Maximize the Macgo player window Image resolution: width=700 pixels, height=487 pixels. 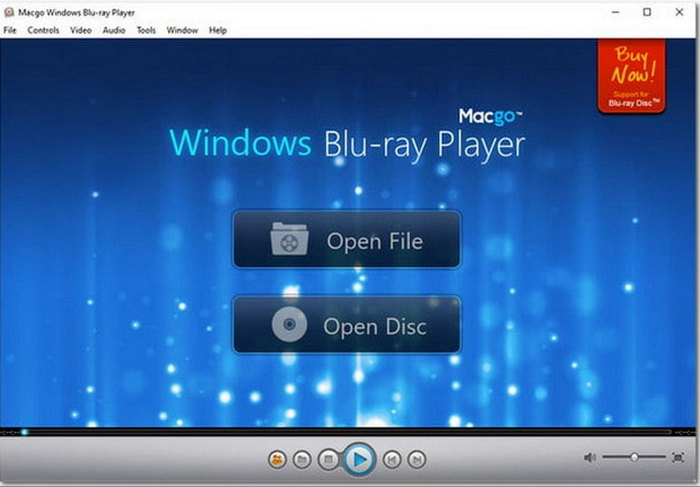click(647, 12)
